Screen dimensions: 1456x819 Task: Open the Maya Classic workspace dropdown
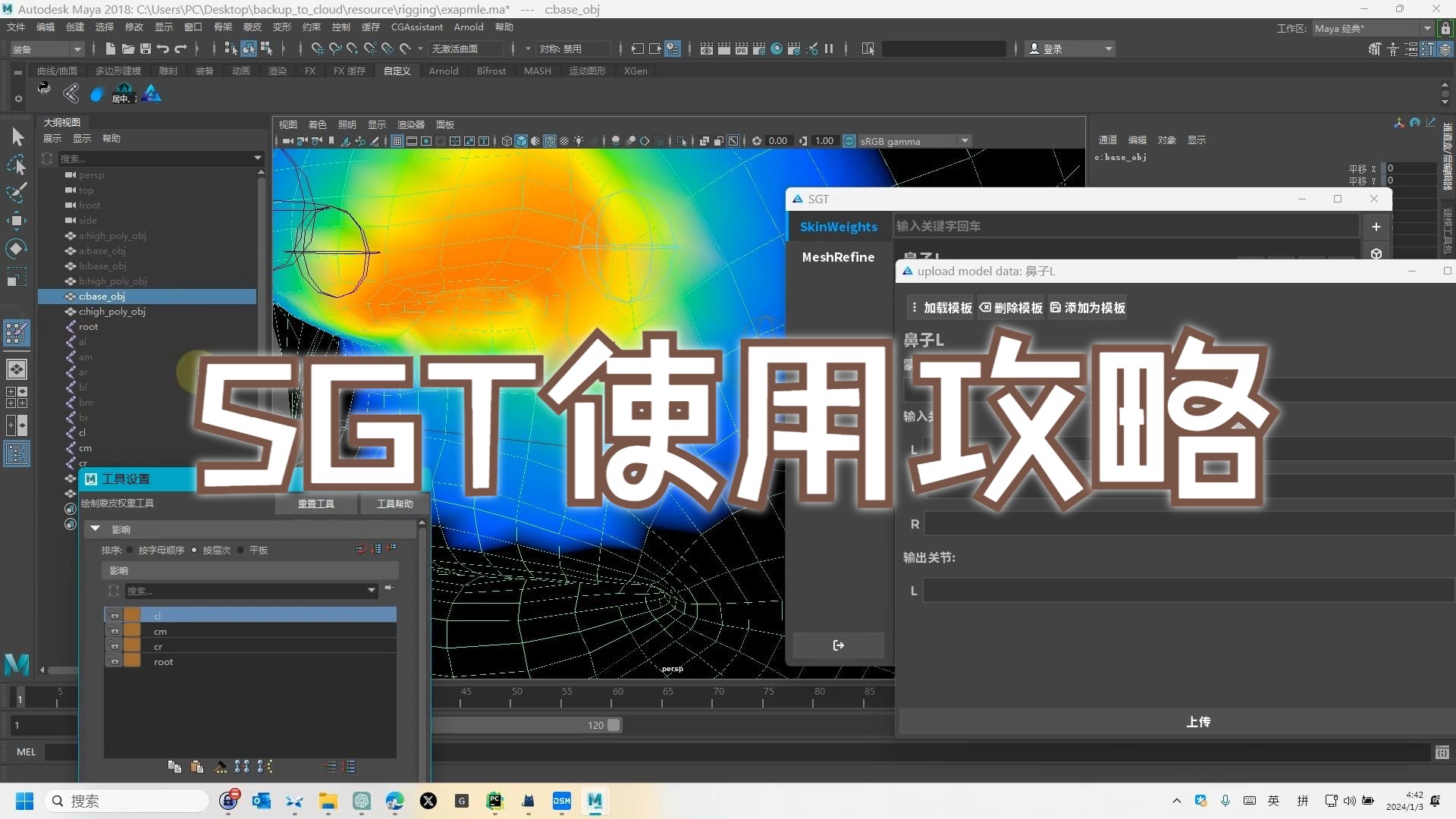1373,28
